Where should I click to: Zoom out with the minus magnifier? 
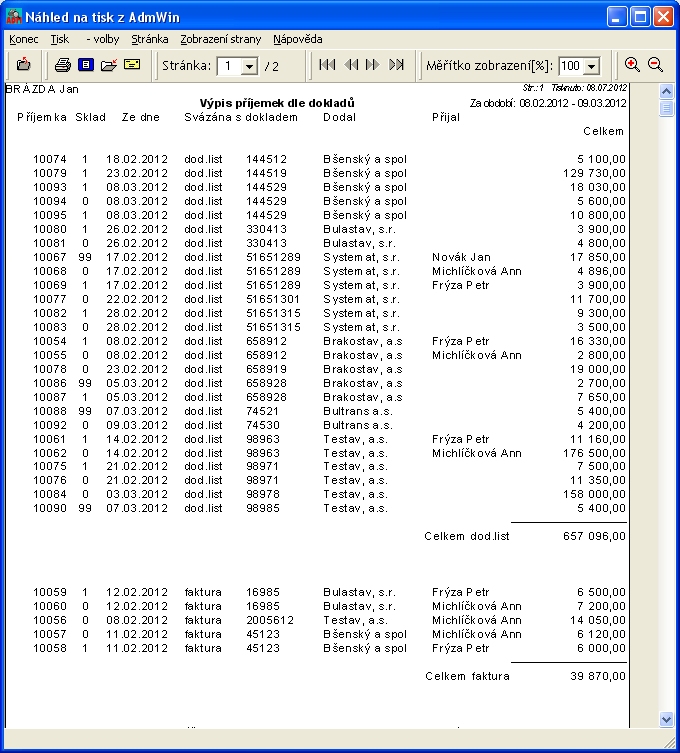[656, 65]
